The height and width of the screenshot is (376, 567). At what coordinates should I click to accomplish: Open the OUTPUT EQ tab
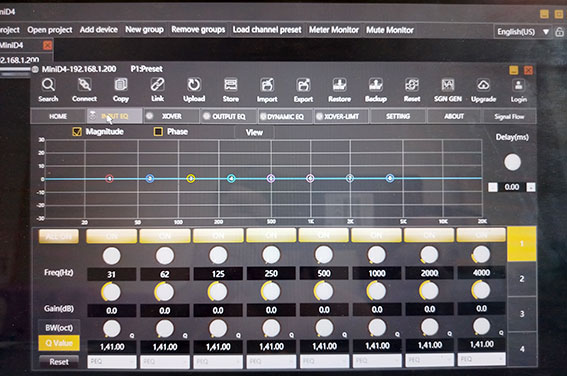coord(229,116)
